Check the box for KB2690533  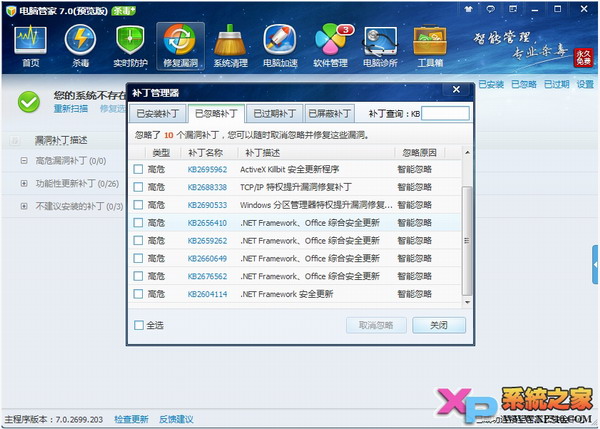tap(138, 205)
